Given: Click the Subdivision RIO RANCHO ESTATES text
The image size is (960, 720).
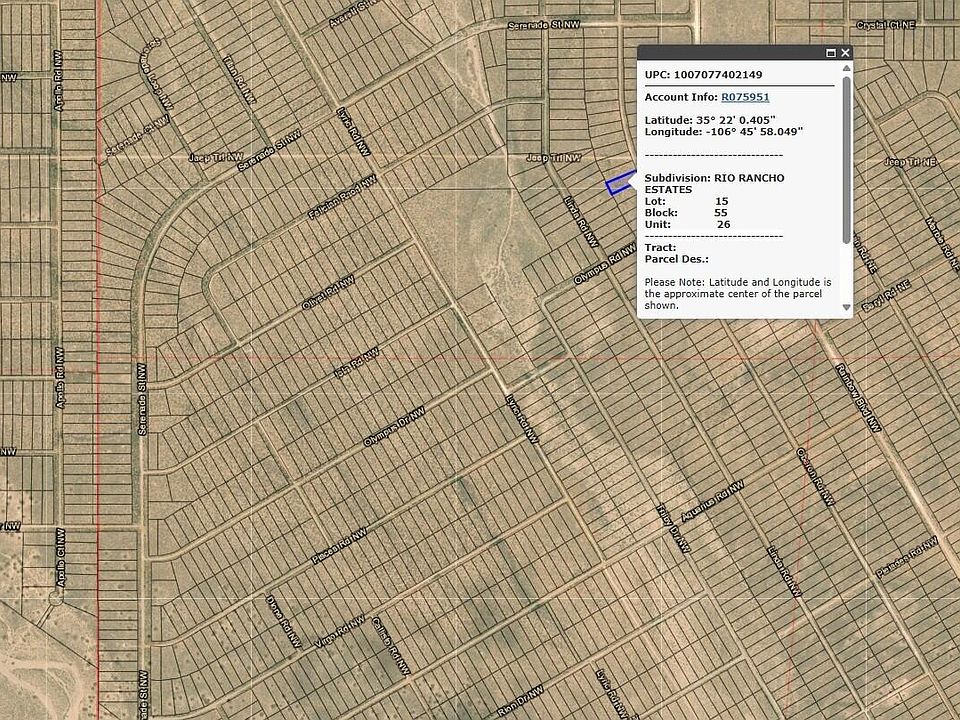Looking at the screenshot, I should coord(714,184).
